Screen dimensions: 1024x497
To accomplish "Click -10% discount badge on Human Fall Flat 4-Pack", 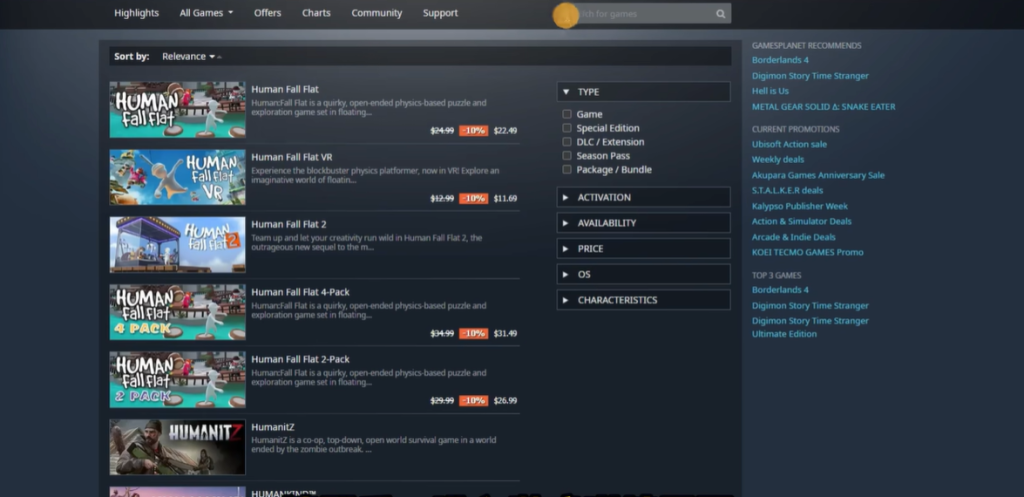I will (x=473, y=333).
